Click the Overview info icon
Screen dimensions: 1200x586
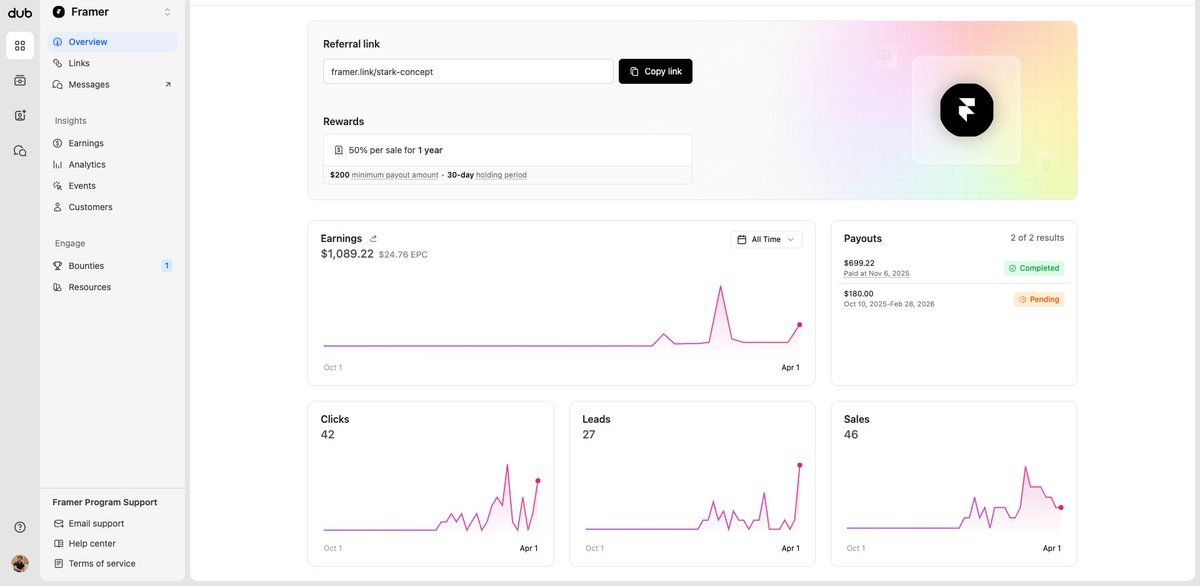pos(58,42)
